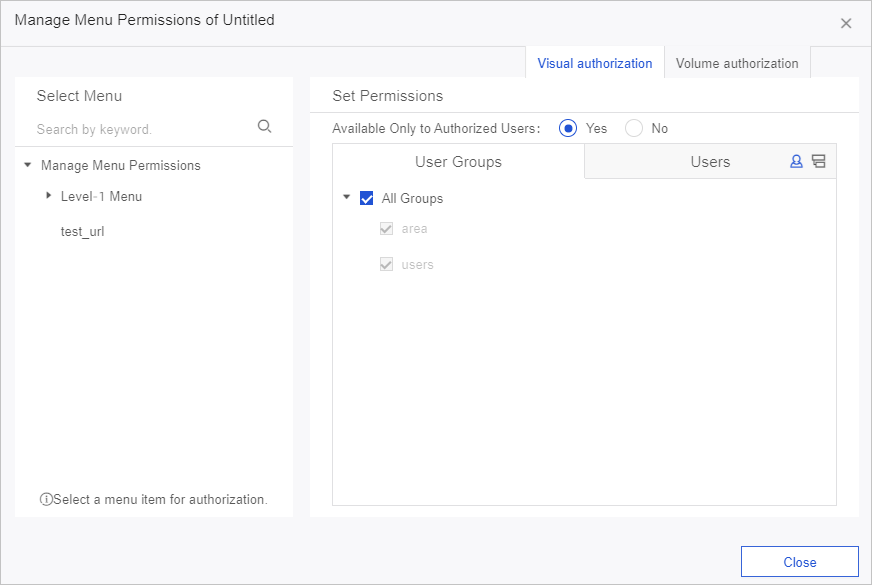This screenshot has width=872, height=585.
Task: Open the Users tab
Action: coord(710,161)
